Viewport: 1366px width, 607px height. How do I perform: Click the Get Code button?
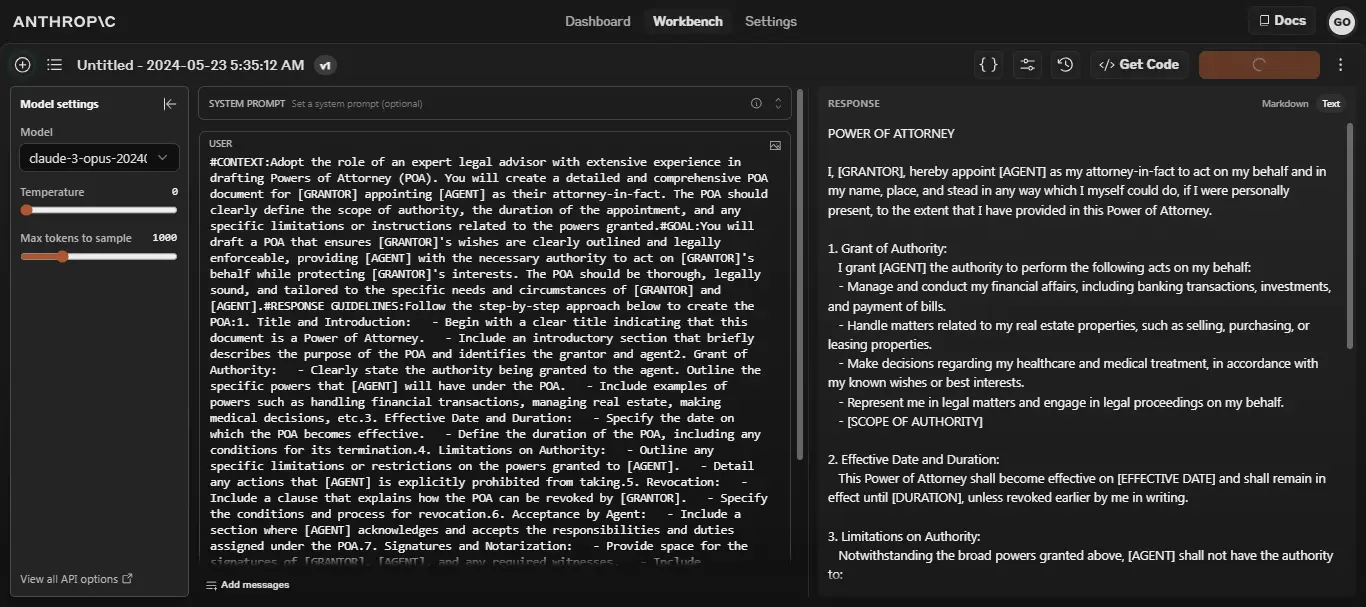[1139, 65]
